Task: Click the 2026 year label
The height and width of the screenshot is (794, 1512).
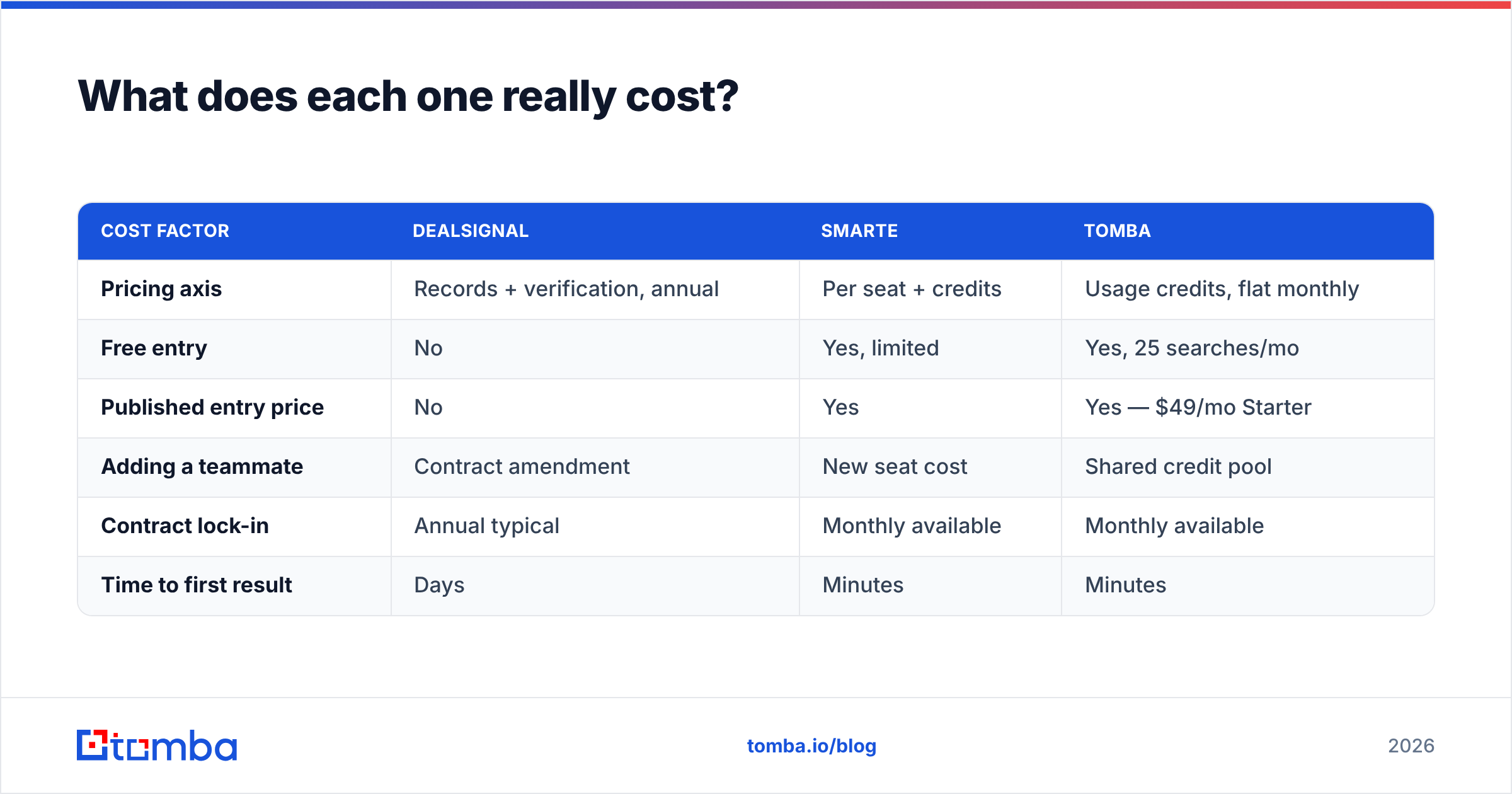Action: pyautogui.click(x=1411, y=746)
